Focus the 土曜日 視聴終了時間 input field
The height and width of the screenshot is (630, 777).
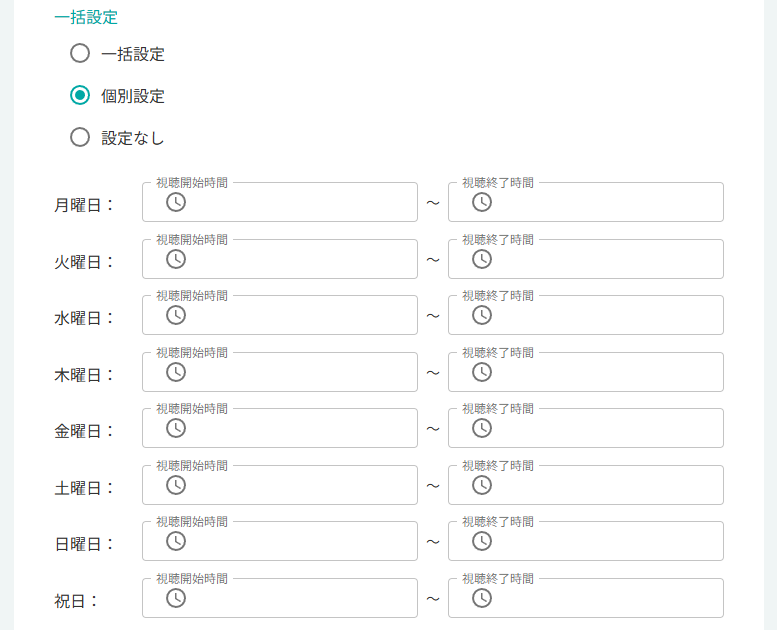pos(586,485)
